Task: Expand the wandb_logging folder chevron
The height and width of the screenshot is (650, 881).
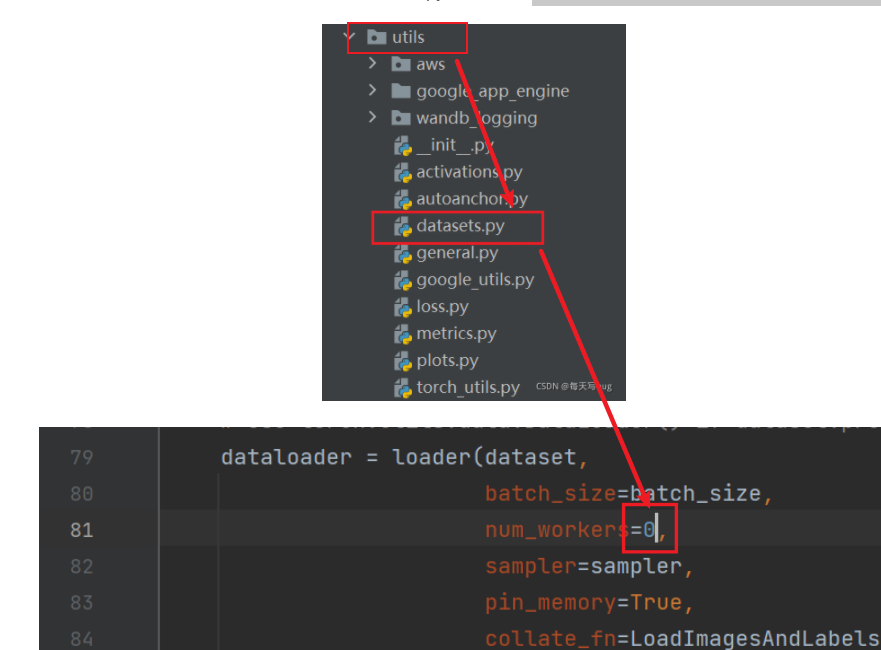Action: 373,117
